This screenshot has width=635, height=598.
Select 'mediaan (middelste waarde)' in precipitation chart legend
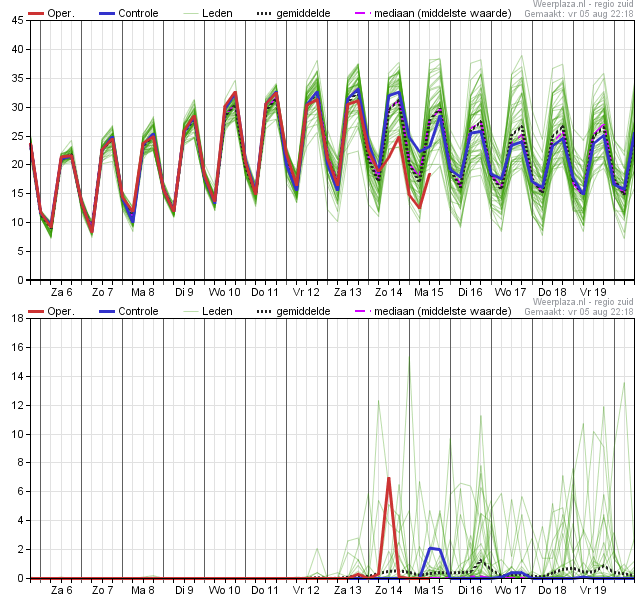click(443, 311)
